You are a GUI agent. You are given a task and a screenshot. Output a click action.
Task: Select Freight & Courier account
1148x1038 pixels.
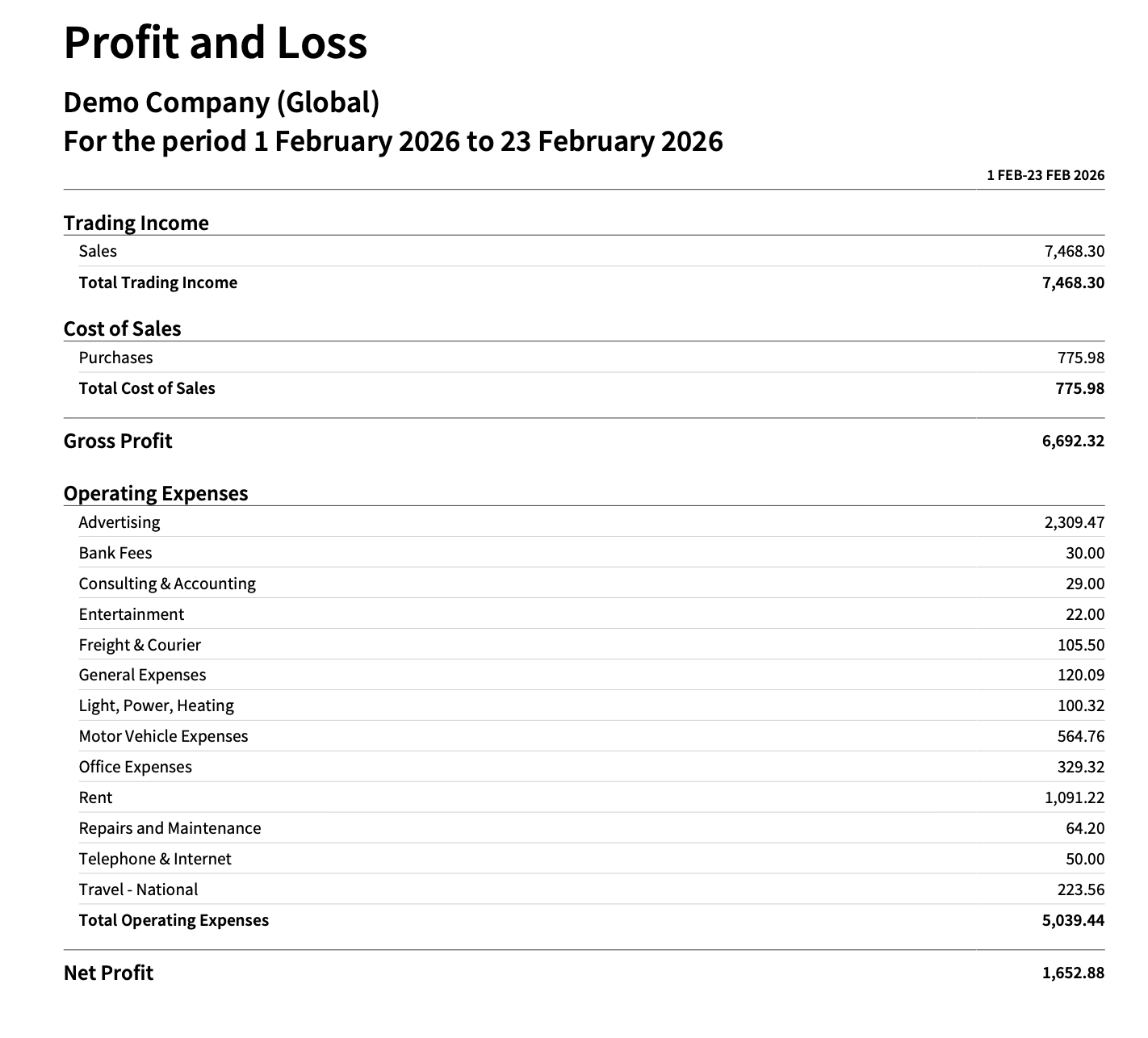[140, 645]
